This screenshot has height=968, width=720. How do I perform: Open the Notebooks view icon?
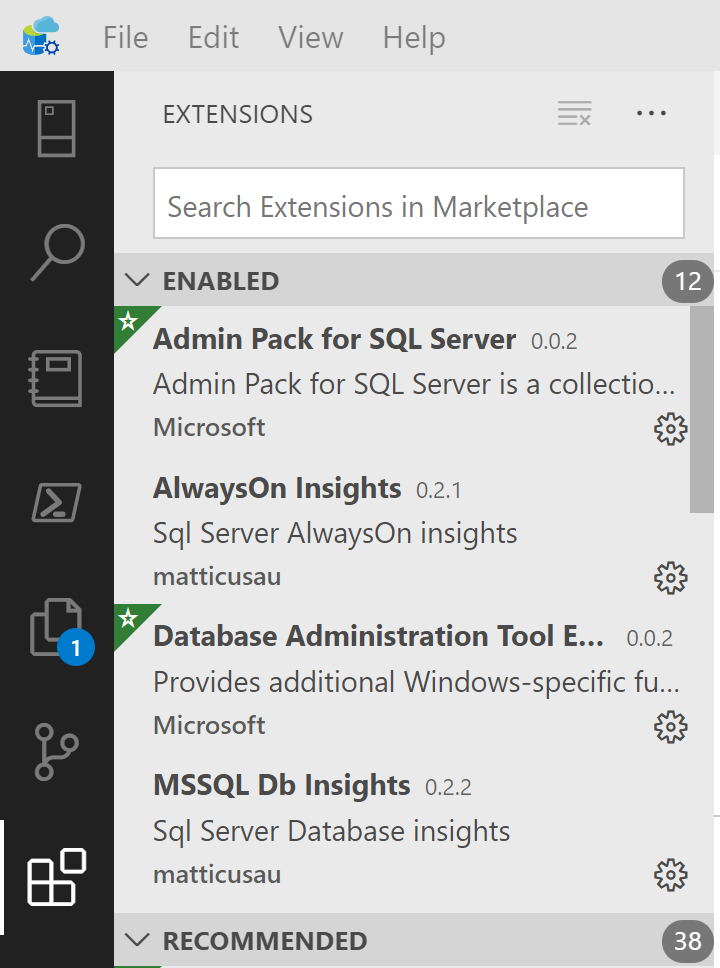pos(57,377)
